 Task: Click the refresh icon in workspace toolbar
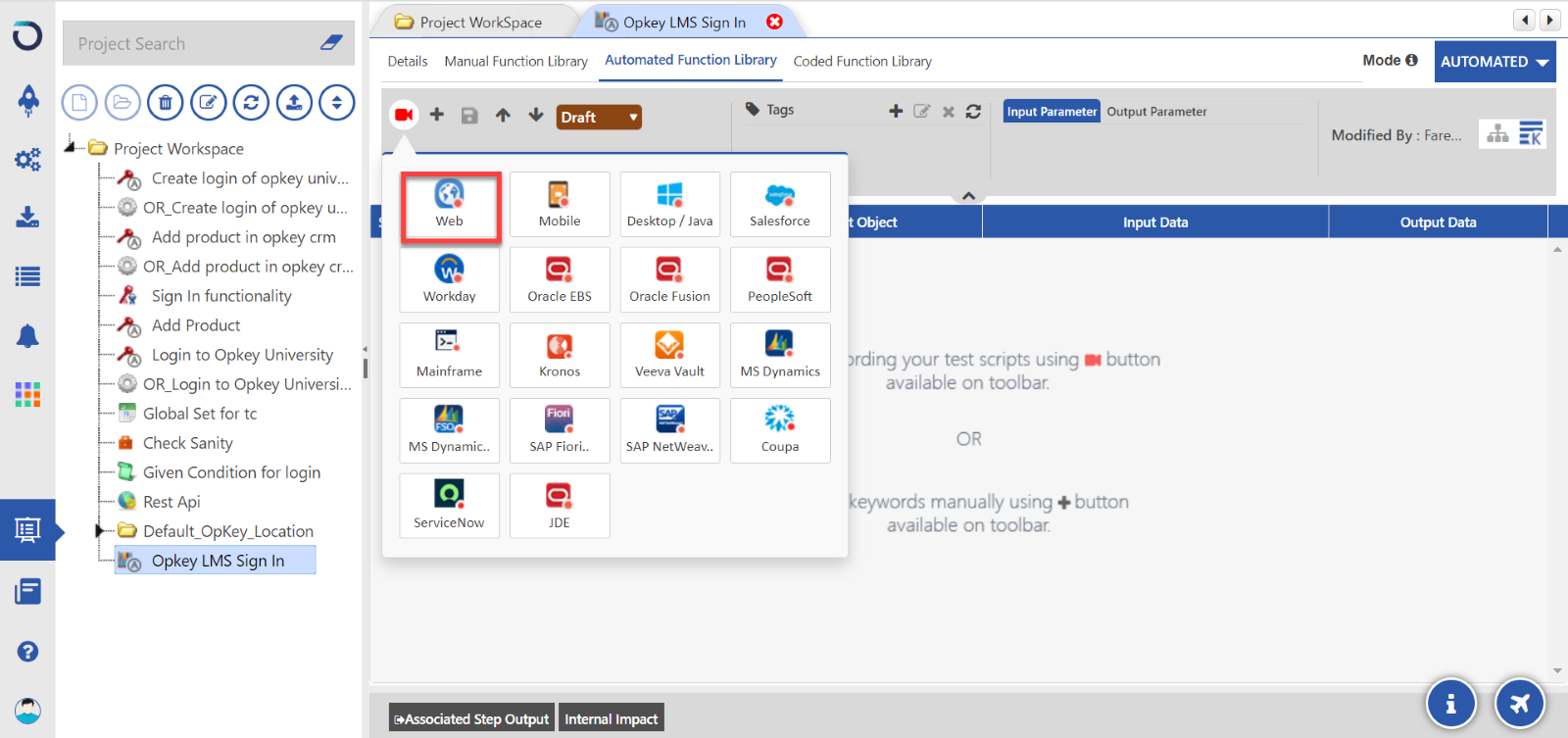point(251,102)
